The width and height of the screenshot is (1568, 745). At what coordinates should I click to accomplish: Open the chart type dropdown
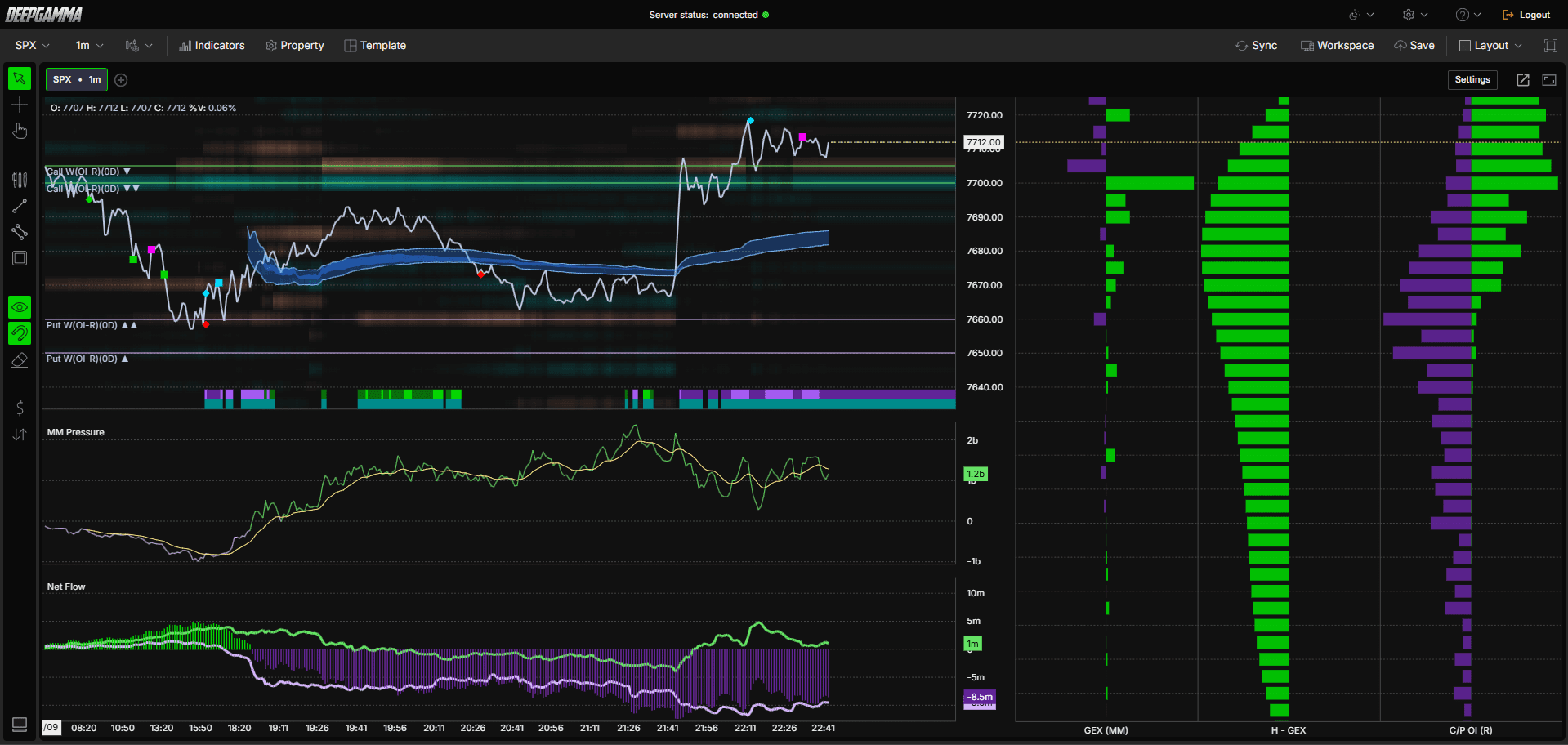pyautogui.click(x=139, y=46)
